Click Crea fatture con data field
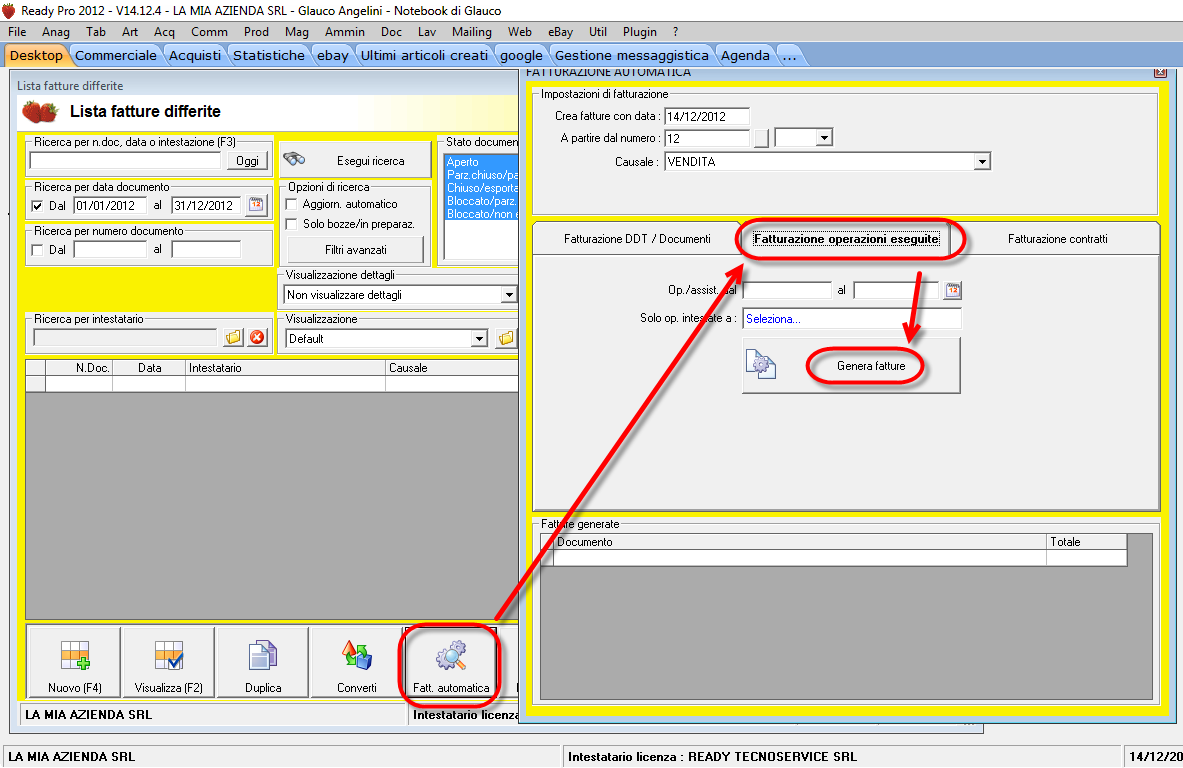This screenshot has width=1183, height=768. 707,116
